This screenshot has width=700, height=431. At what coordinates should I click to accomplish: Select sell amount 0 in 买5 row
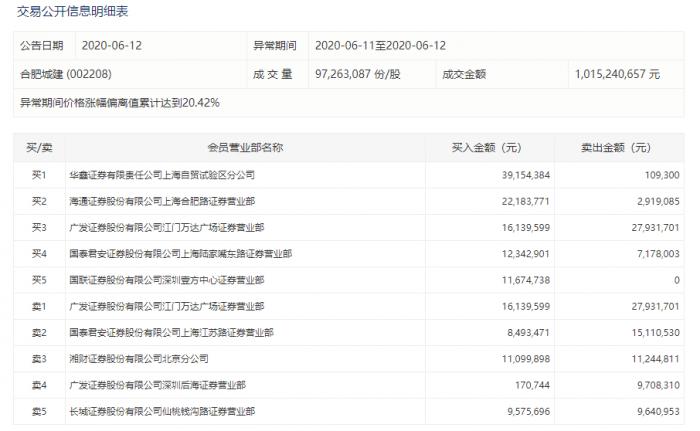676,280
